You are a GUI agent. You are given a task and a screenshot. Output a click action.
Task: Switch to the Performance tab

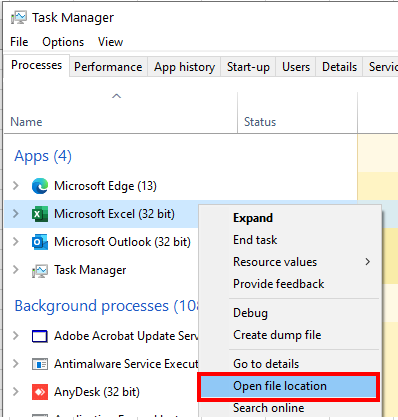pyautogui.click(x=108, y=67)
